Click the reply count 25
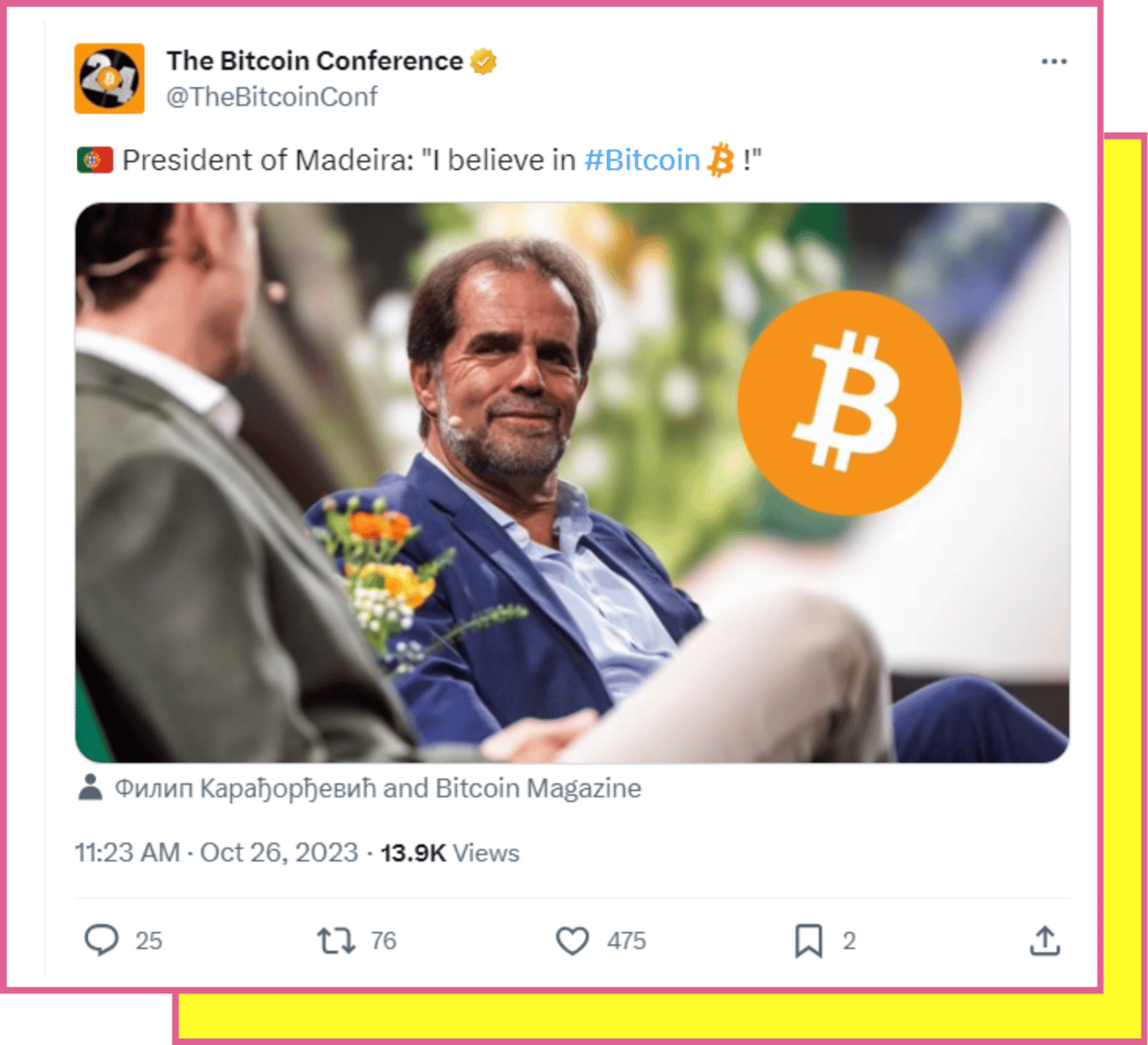The image size is (1148, 1045). click(x=149, y=941)
